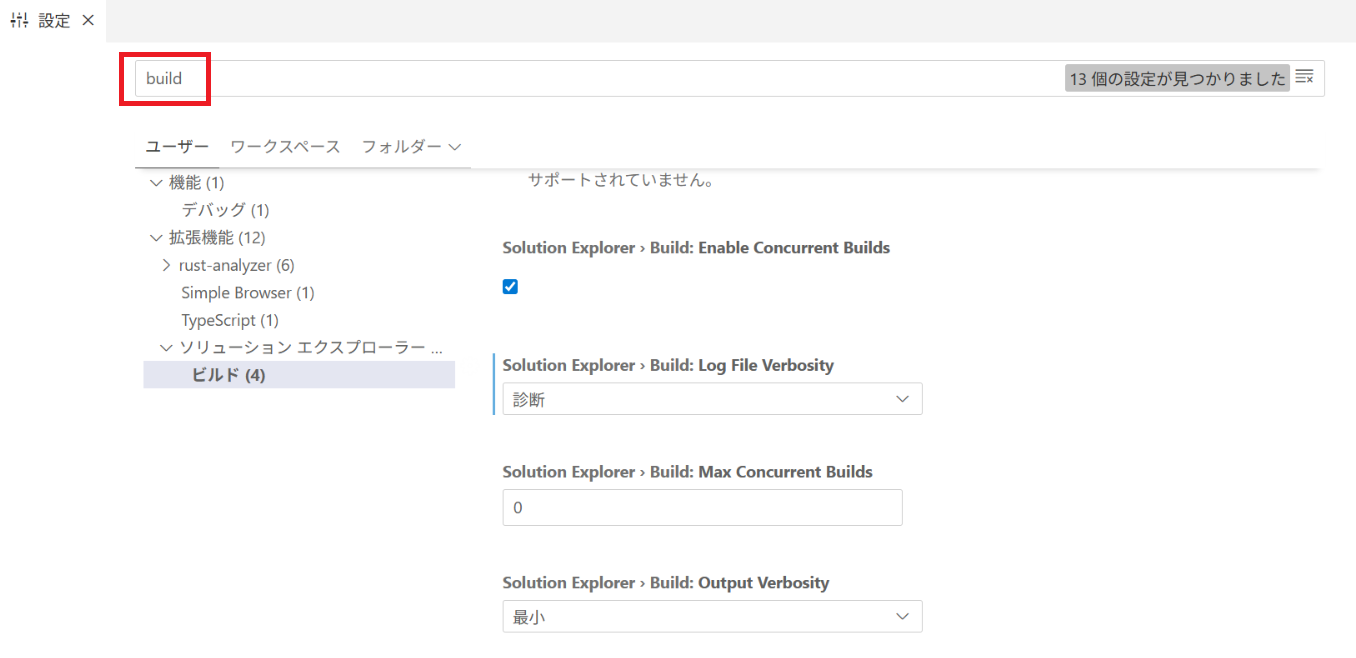The height and width of the screenshot is (658, 1356).
Task: Collapse the ソリューション エクスプローラー node
Action: coord(166,348)
